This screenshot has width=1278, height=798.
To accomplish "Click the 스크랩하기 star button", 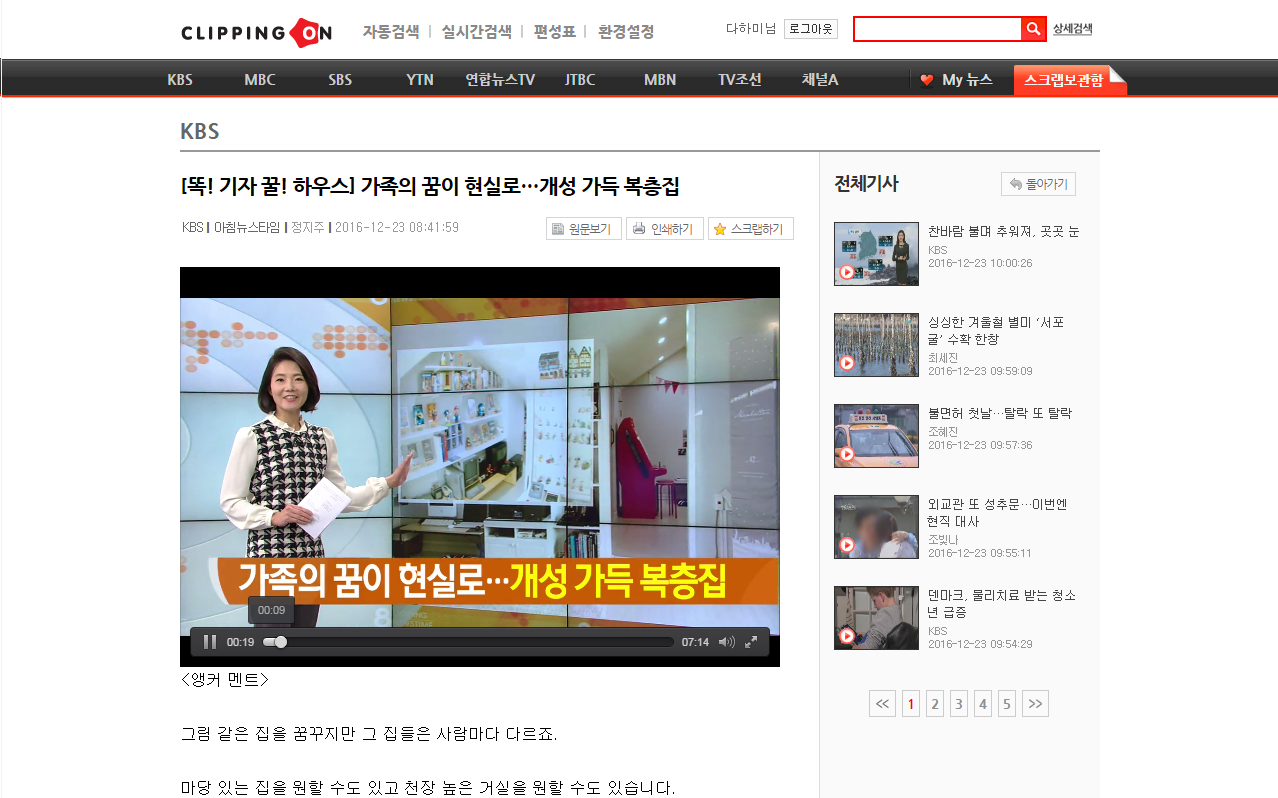I will pyautogui.click(x=750, y=229).
